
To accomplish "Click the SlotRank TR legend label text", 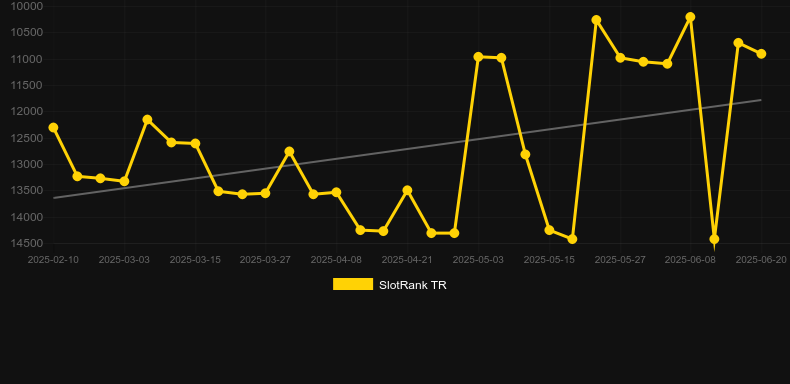I will click(413, 285).
